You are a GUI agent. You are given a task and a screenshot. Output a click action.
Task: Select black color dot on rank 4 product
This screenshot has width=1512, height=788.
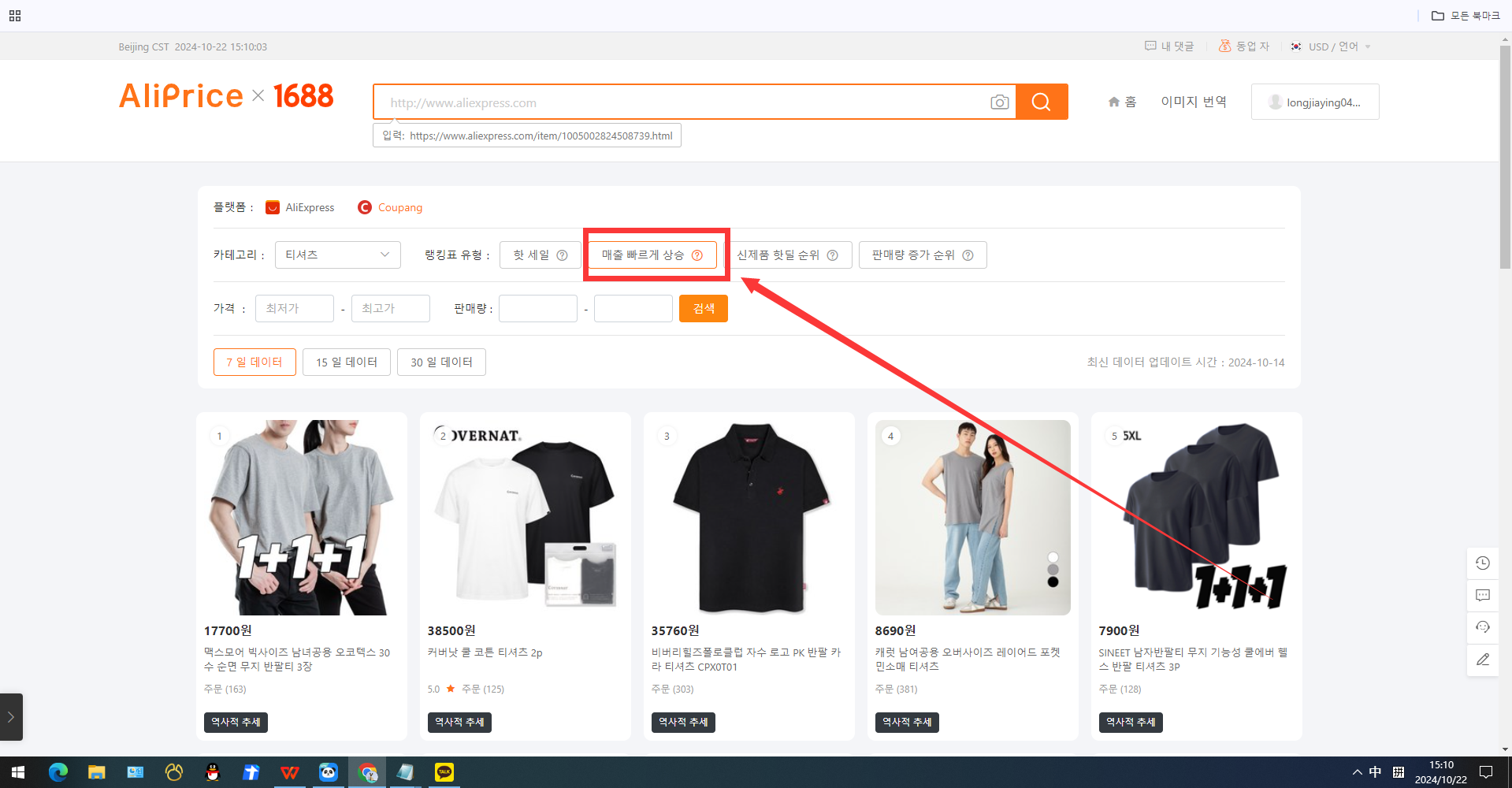(1053, 582)
